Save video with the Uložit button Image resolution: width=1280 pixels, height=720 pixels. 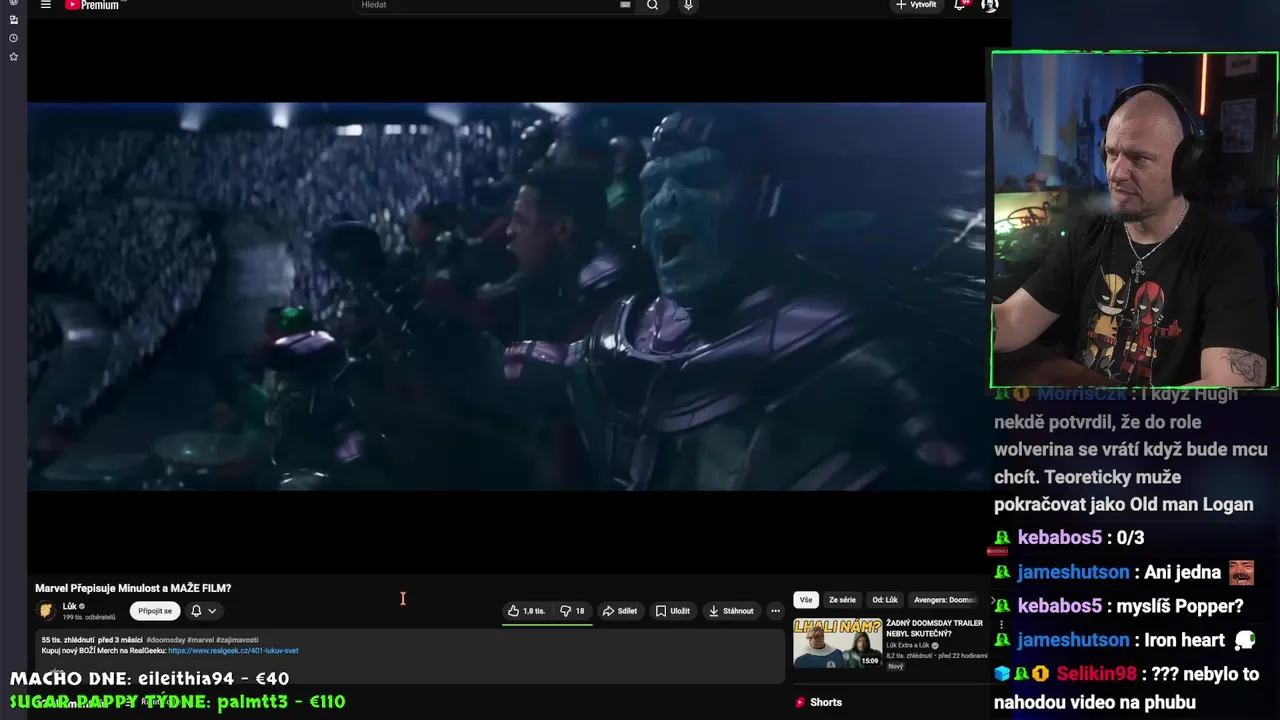673,611
